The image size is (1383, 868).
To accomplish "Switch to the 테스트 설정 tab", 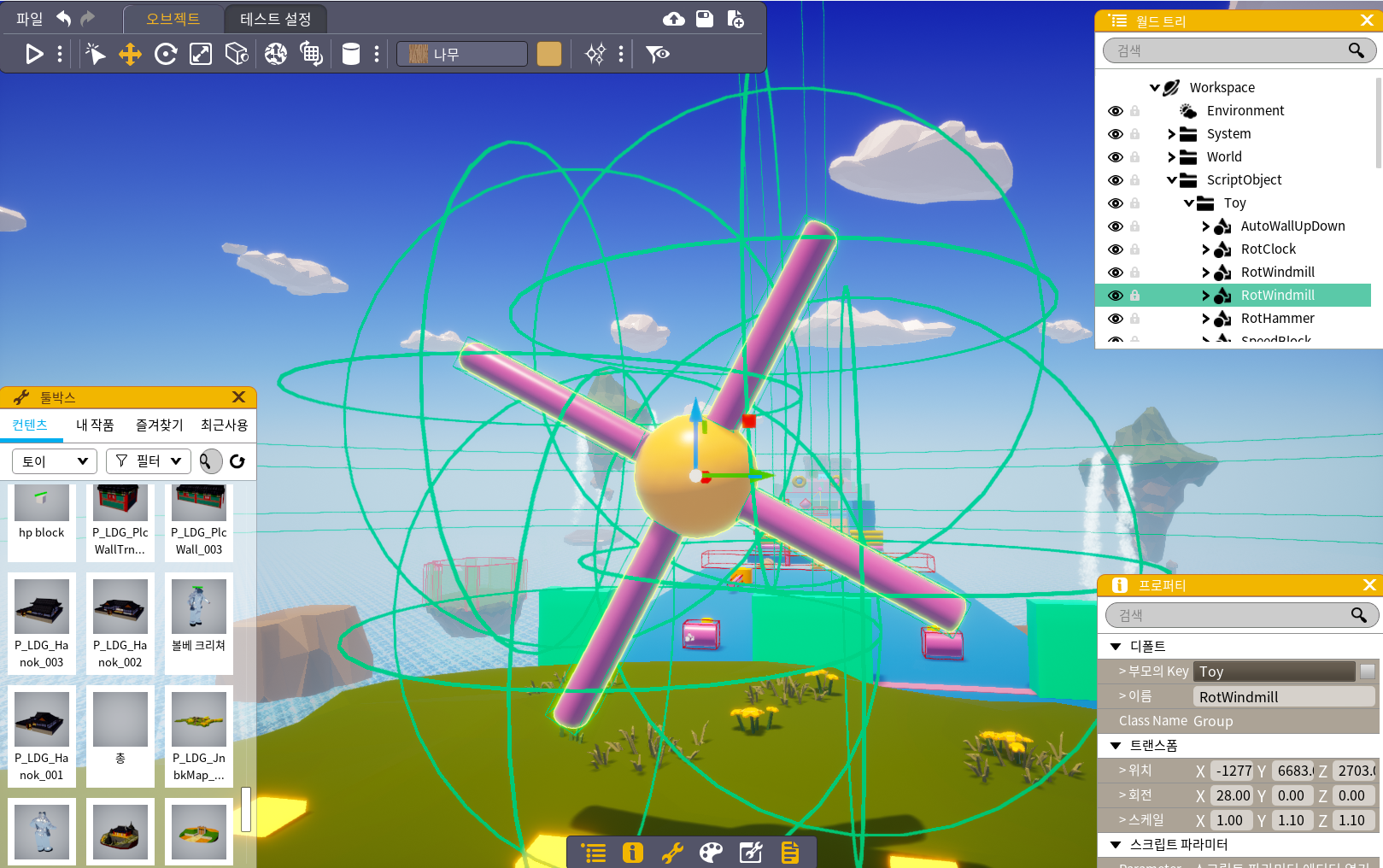I will point(275,19).
